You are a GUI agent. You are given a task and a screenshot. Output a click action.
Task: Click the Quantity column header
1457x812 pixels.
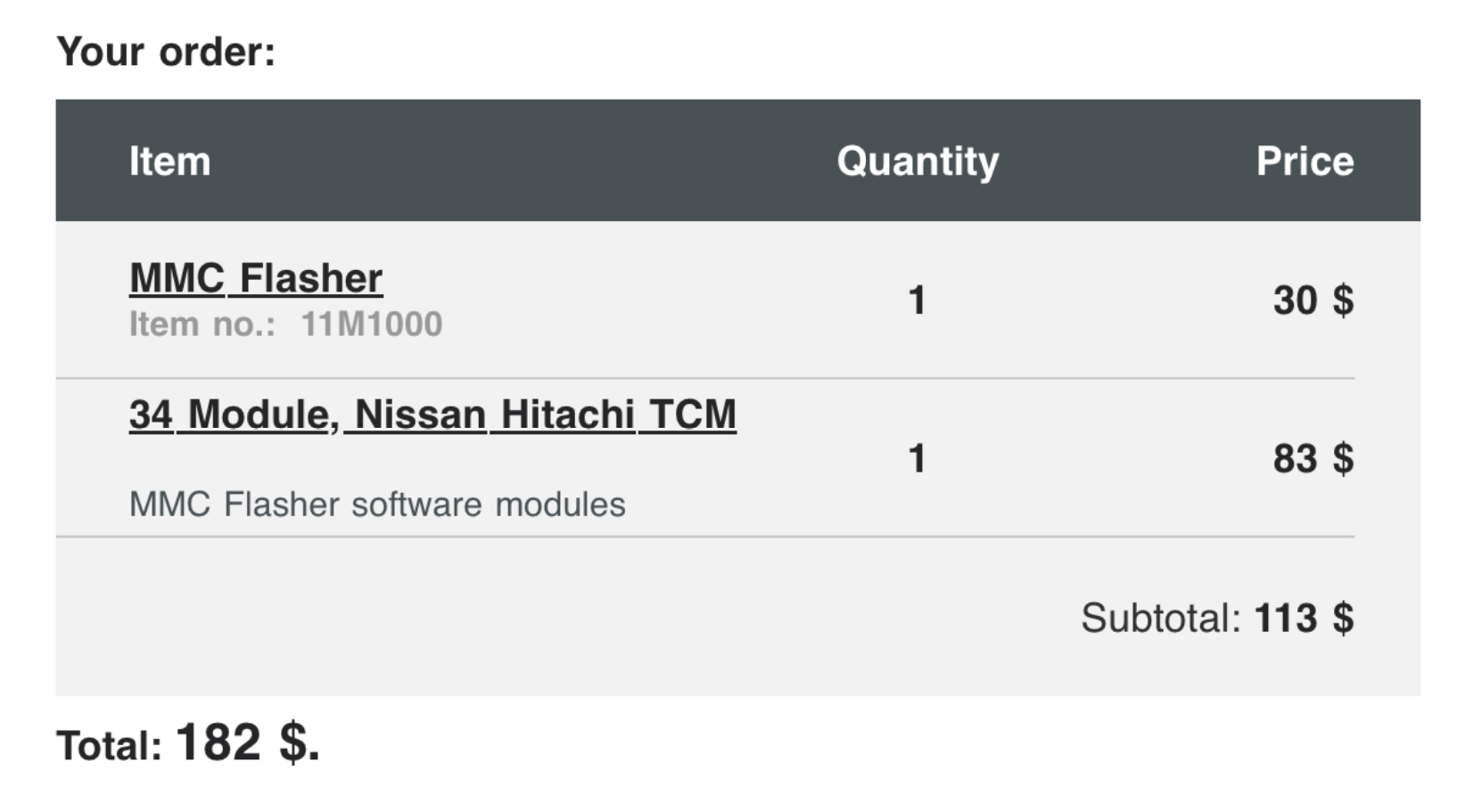coord(918,162)
